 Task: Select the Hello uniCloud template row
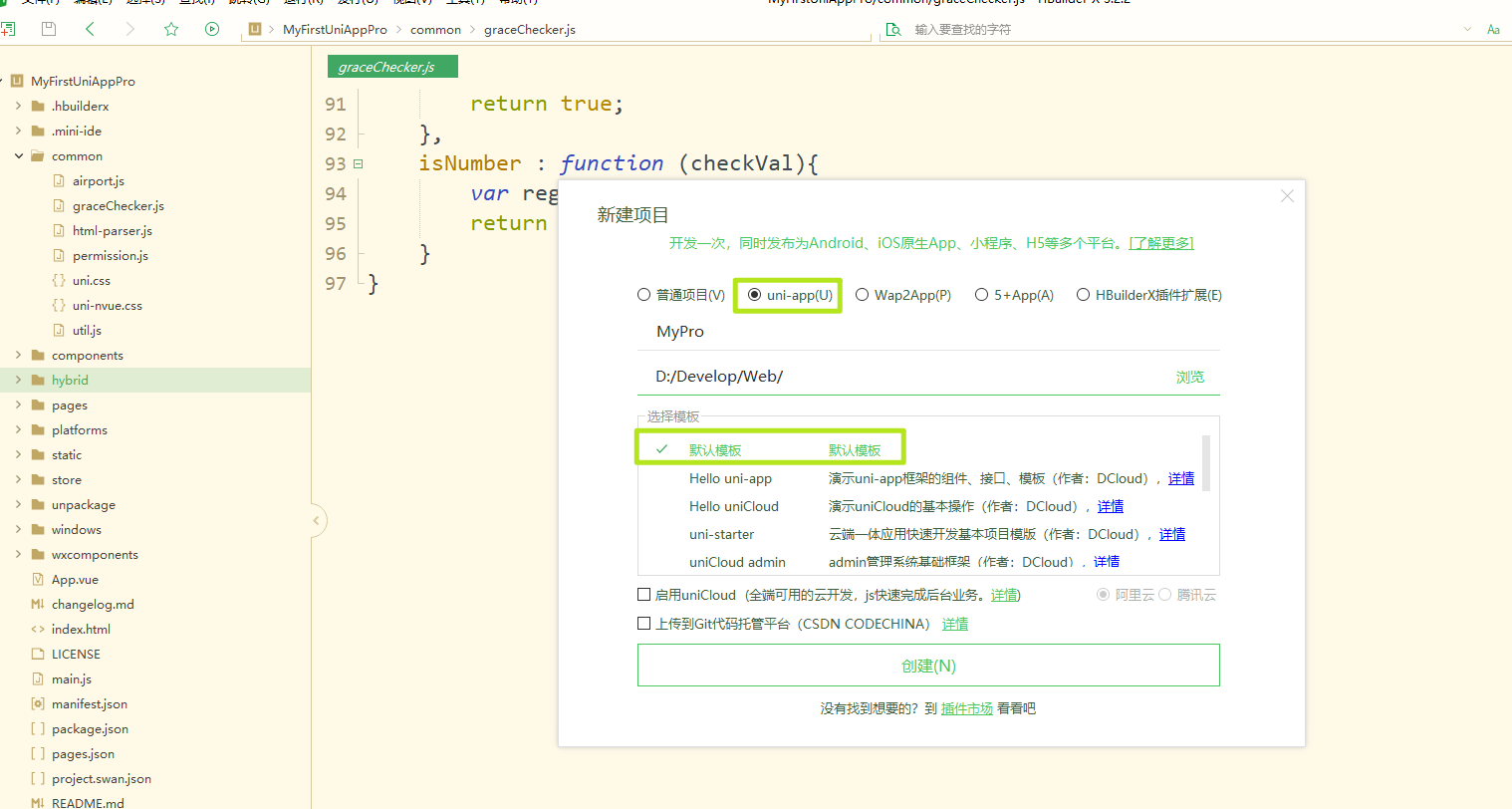(x=918, y=506)
